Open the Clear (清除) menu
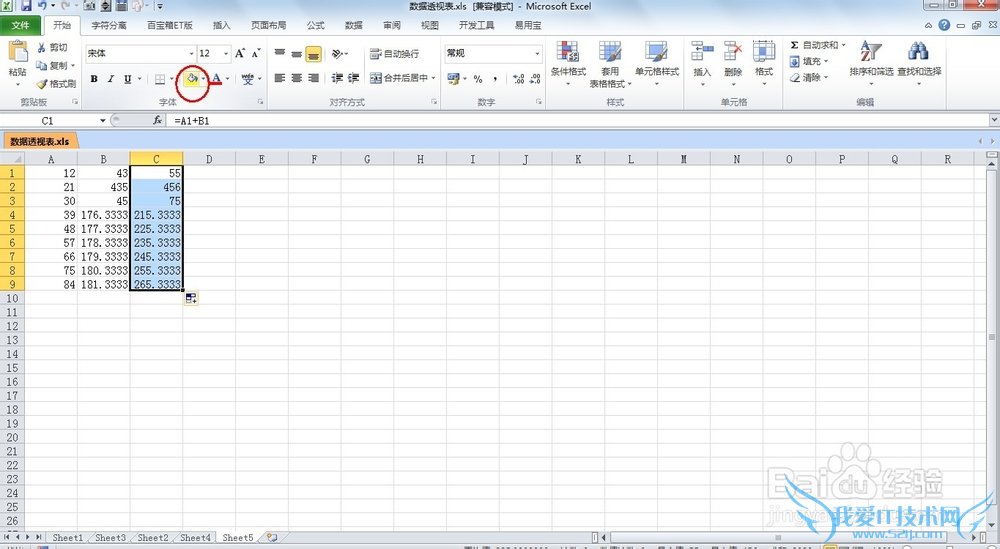This screenshot has width=1000, height=549. [809, 78]
